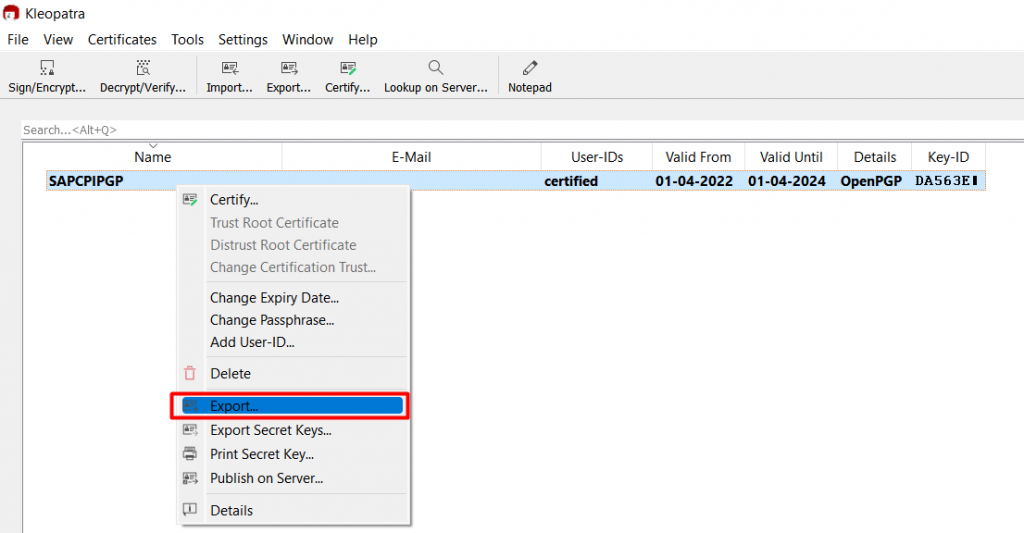This screenshot has height=533, width=1024.
Task: Click the Details icon in context menu
Action: (x=190, y=509)
